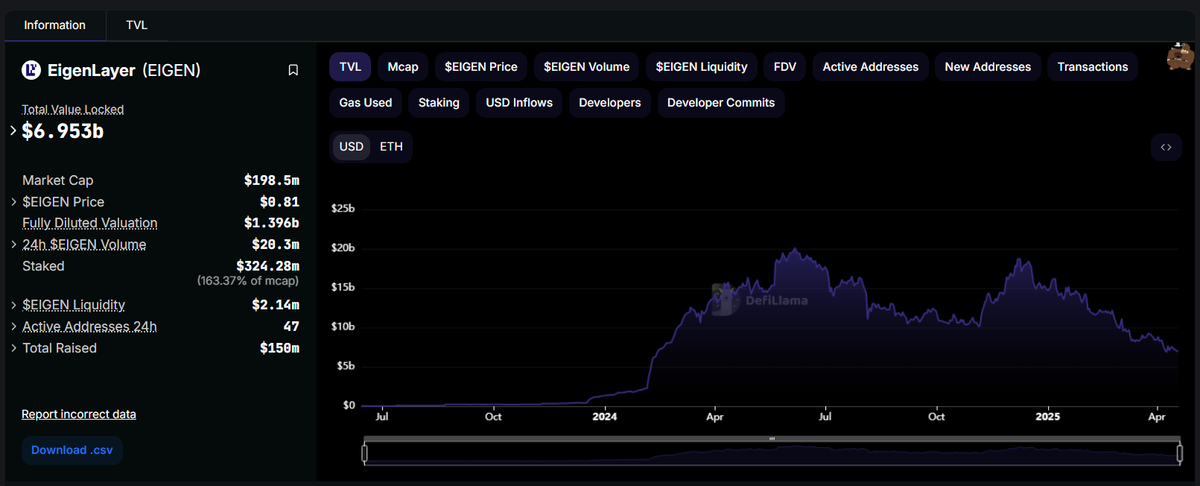Enable the $EIGEN Price chart metric
1200x486 pixels.
tap(481, 67)
